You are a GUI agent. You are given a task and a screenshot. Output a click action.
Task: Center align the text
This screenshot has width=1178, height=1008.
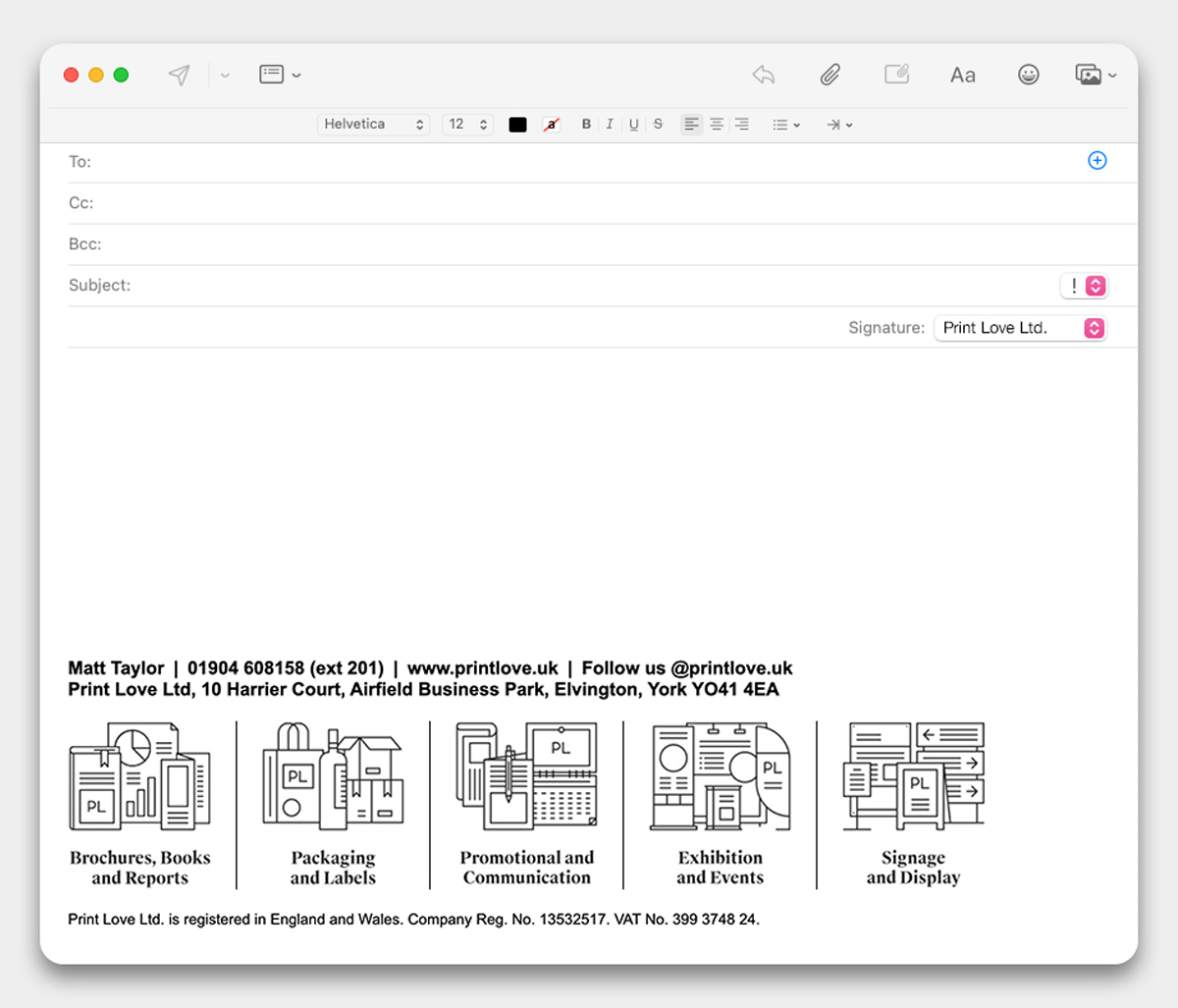click(717, 125)
